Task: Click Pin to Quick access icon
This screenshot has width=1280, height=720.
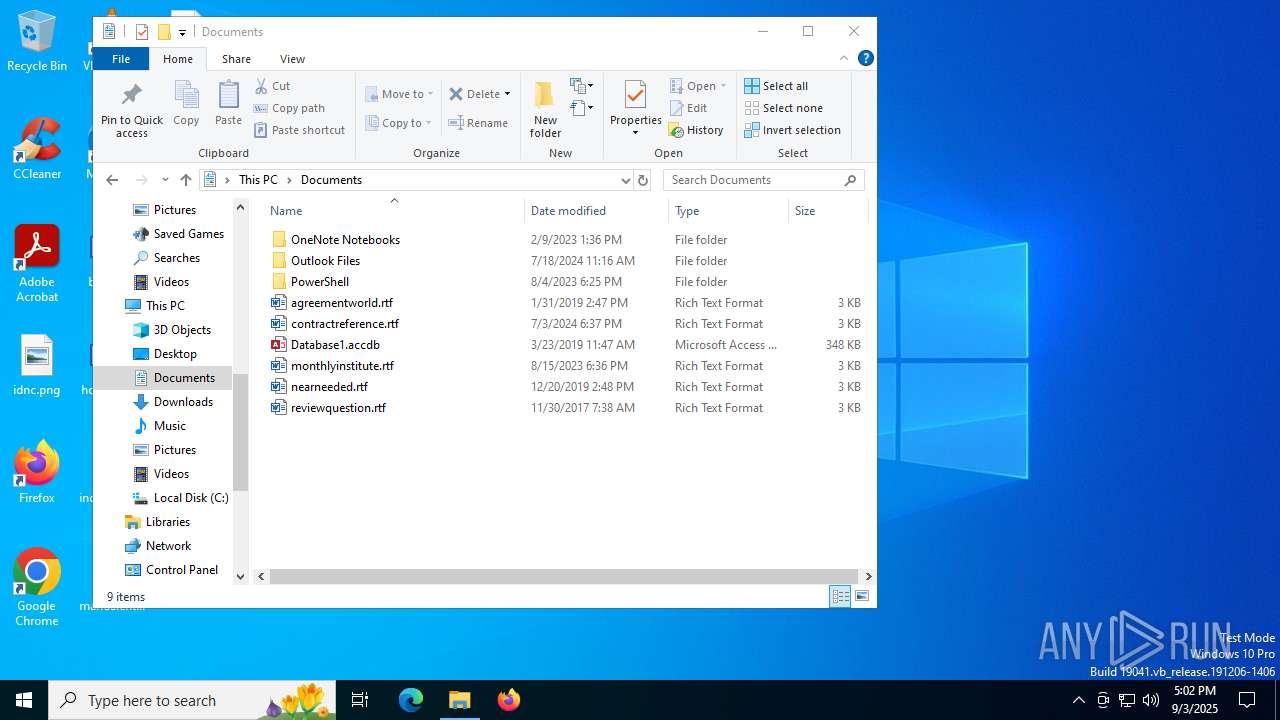Action: point(131,96)
